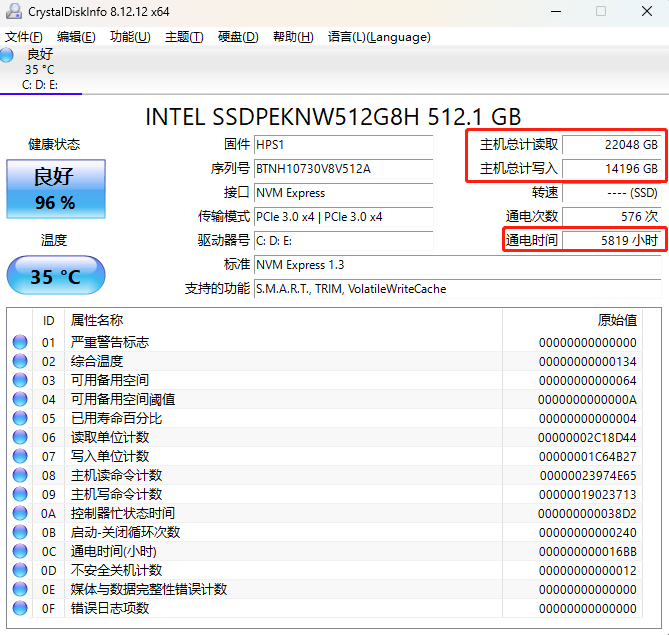Click the status orb beside 错误日志项数
Viewport: 669px width, 635px height.
pos(20,608)
